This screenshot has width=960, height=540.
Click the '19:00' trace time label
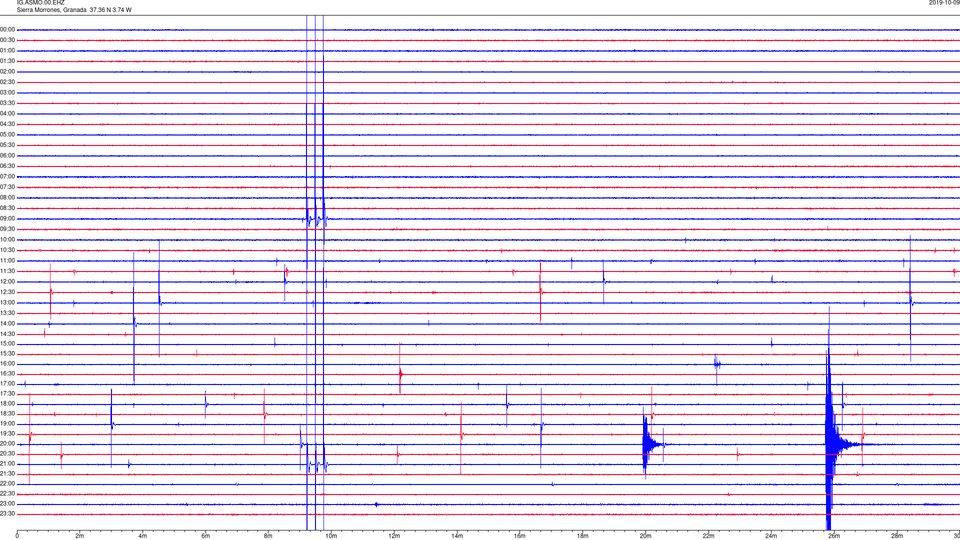[7, 424]
